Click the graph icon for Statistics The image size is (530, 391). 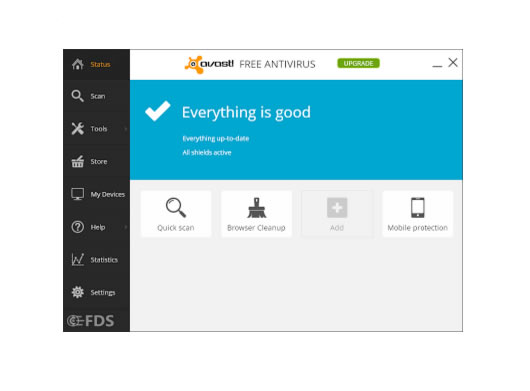(x=78, y=260)
